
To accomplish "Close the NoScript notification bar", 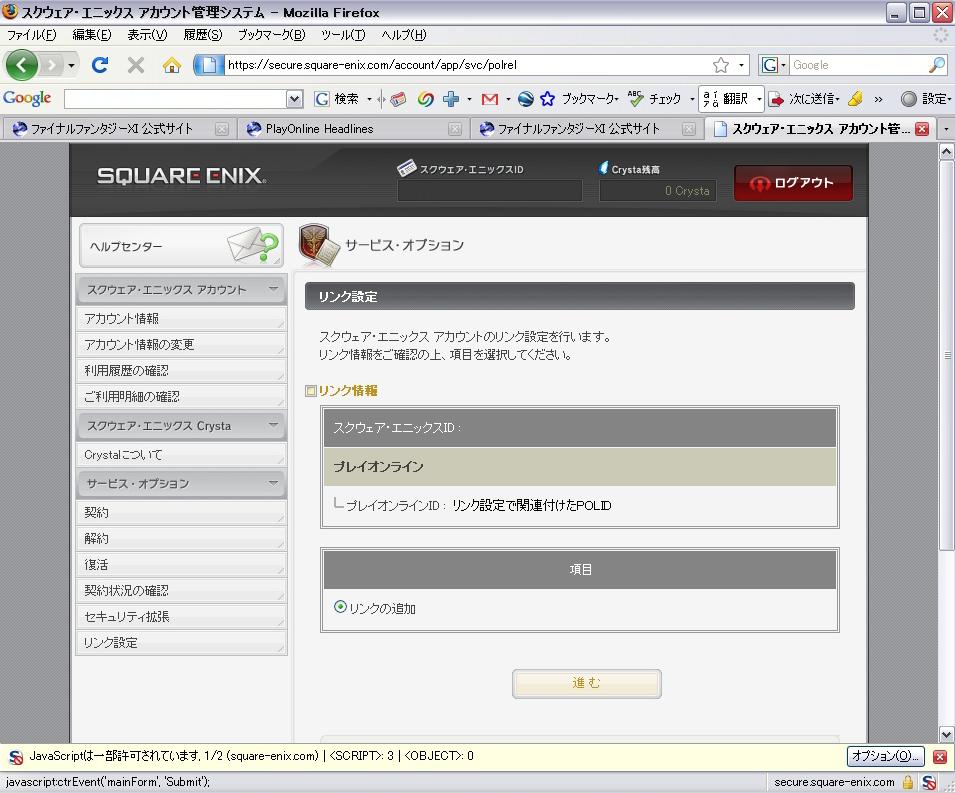I will click(940, 756).
